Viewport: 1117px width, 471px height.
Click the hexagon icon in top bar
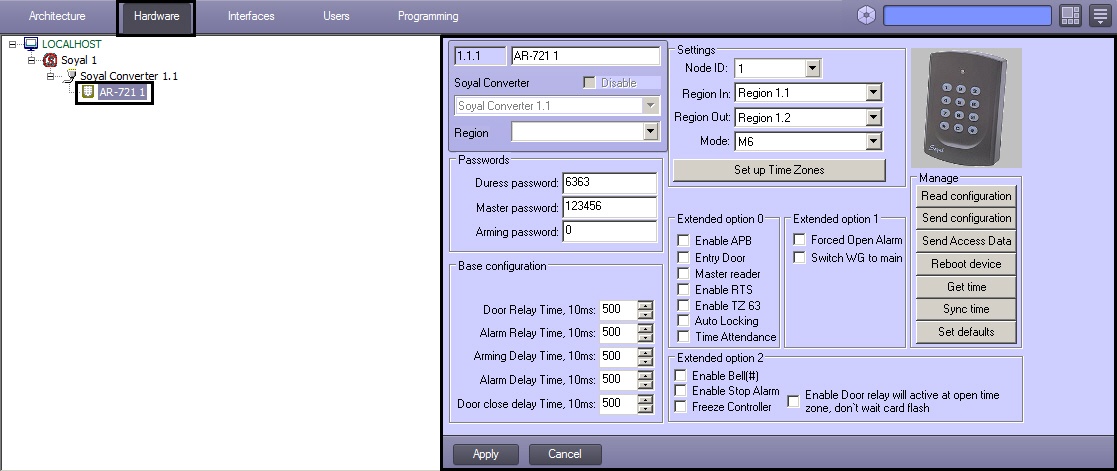(x=866, y=15)
